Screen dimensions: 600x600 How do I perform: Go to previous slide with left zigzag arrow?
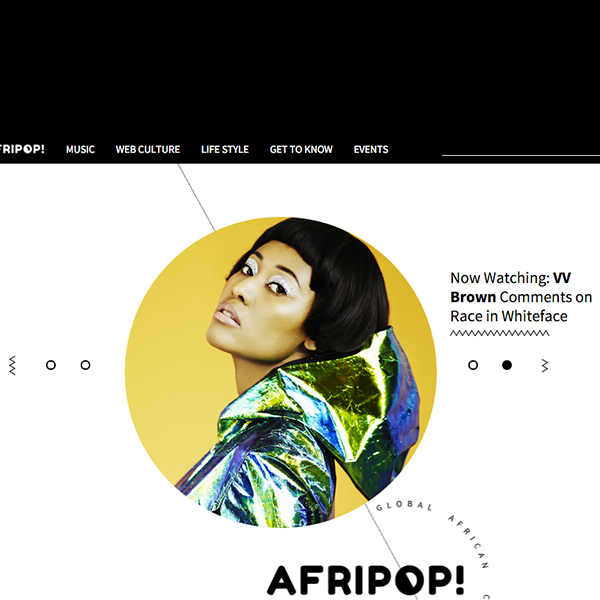pyautogui.click(x=12, y=365)
